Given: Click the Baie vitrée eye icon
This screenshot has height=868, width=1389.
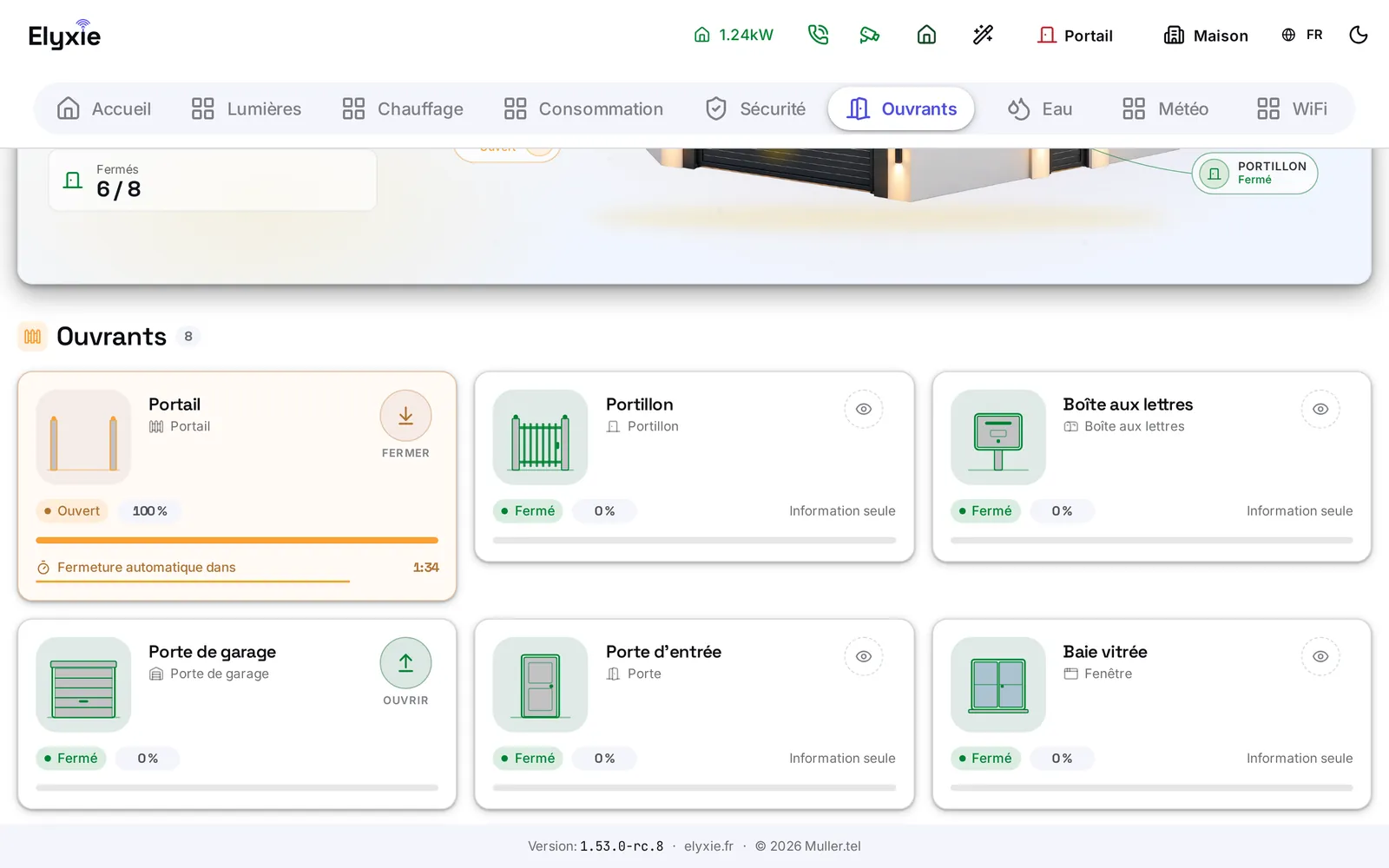Looking at the screenshot, I should 1320,656.
